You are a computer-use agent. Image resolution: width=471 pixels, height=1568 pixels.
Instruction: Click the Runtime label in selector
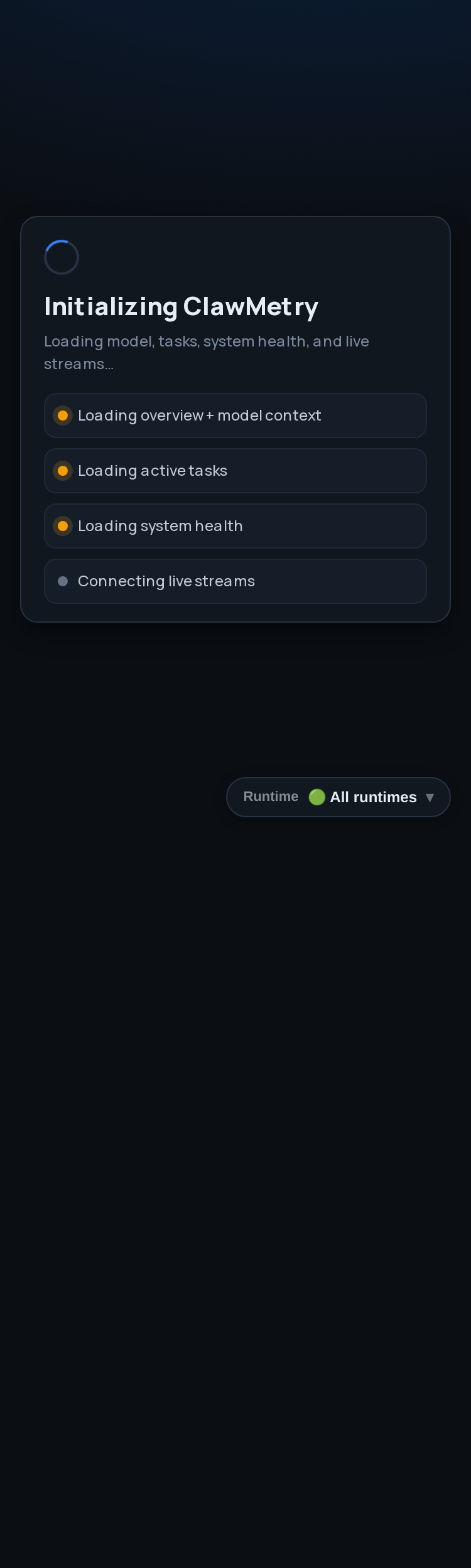(x=271, y=797)
